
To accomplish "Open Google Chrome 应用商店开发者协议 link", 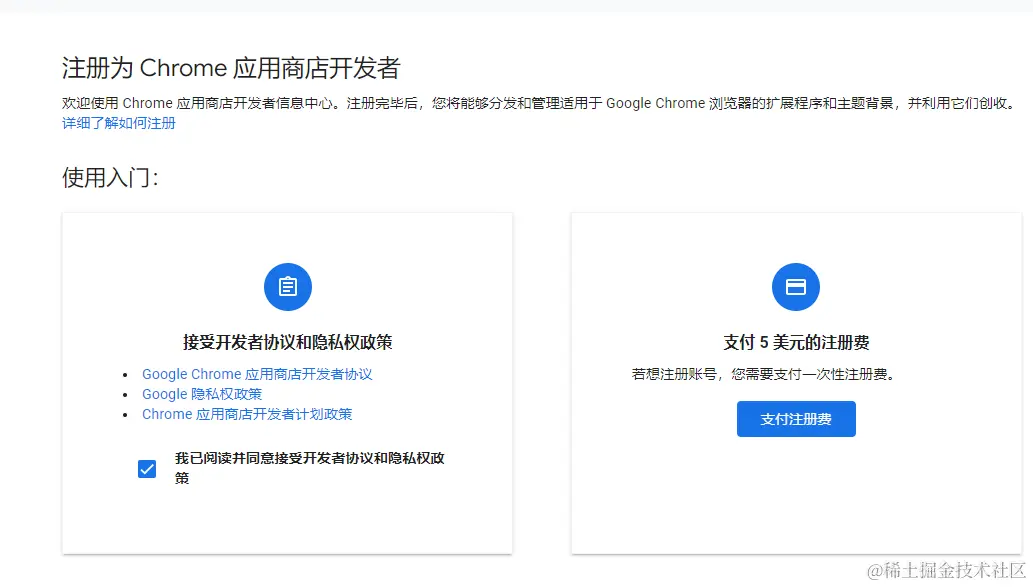I will (257, 374).
